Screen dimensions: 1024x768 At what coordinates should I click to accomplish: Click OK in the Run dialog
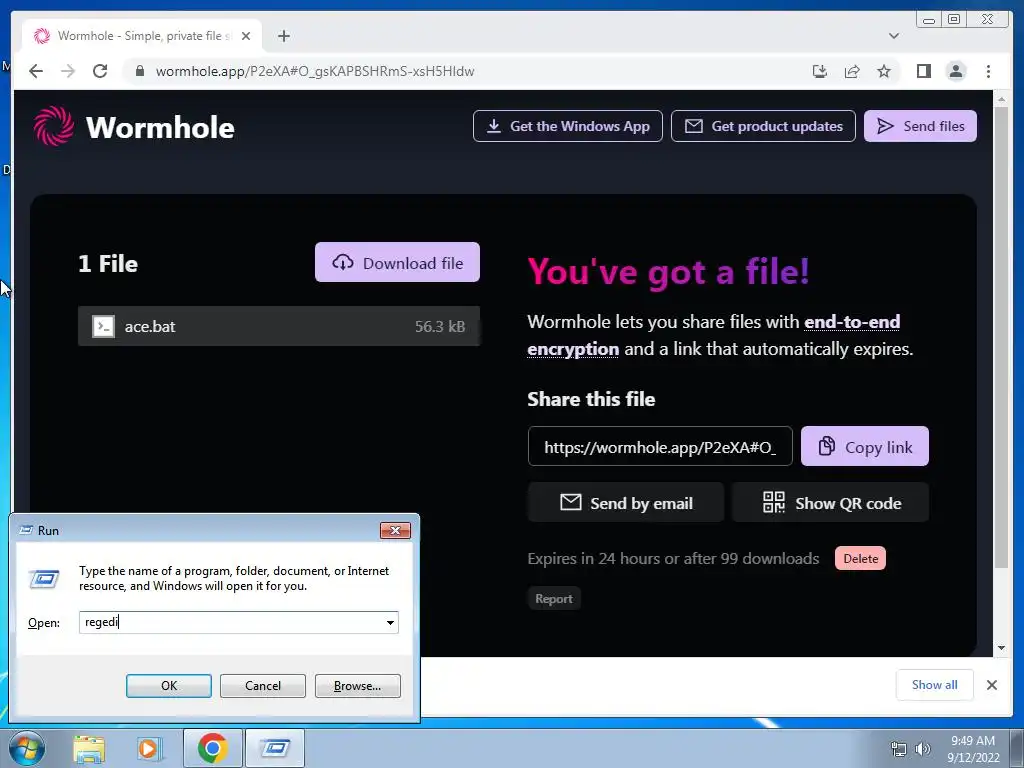pyautogui.click(x=168, y=686)
